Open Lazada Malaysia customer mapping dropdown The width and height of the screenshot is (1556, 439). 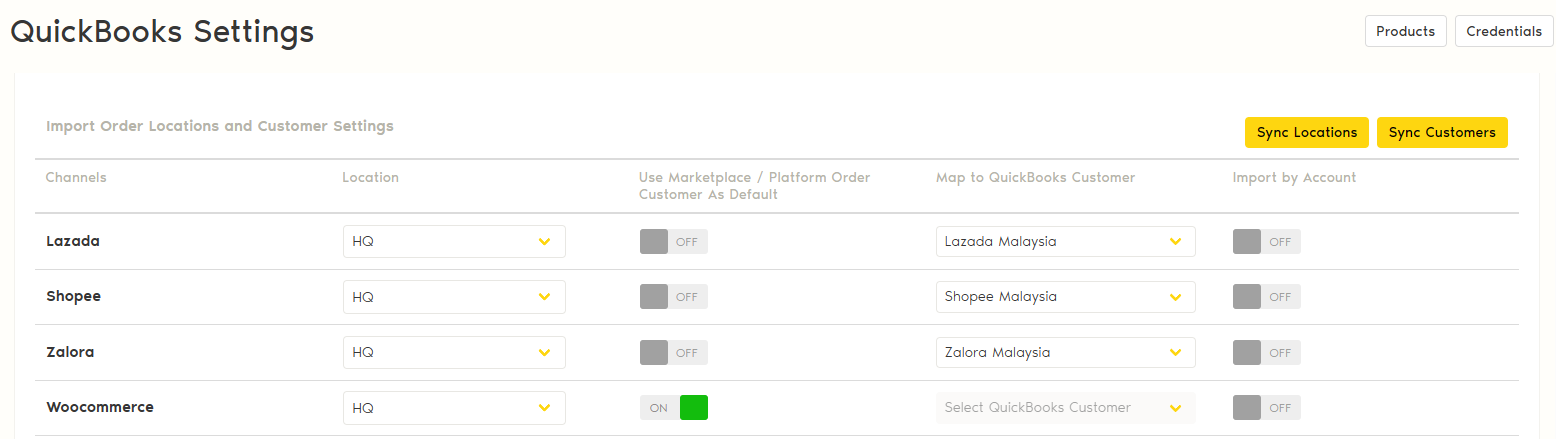pos(1065,241)
